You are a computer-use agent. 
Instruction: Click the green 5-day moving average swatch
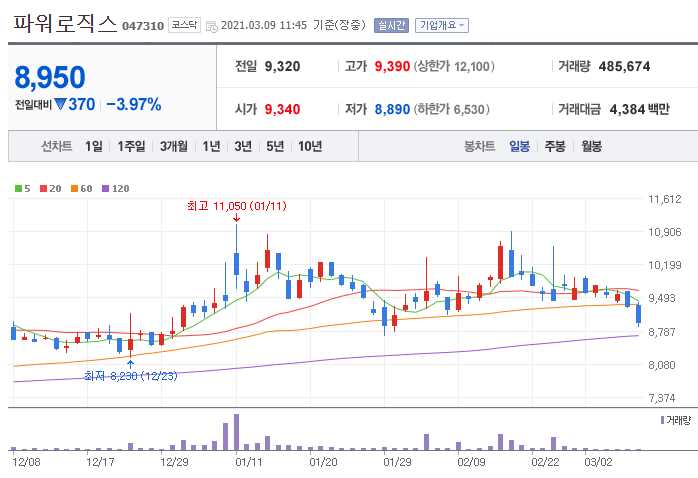pyautogui.click(x=18, y=189)
